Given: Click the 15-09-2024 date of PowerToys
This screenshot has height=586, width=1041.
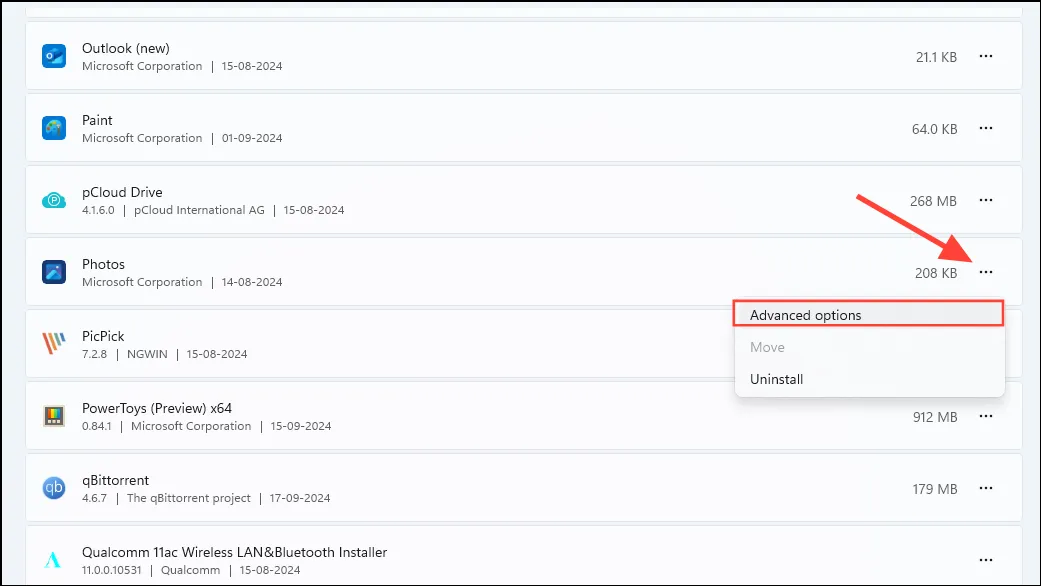Looking at the screenshot, I should point(301,426).
